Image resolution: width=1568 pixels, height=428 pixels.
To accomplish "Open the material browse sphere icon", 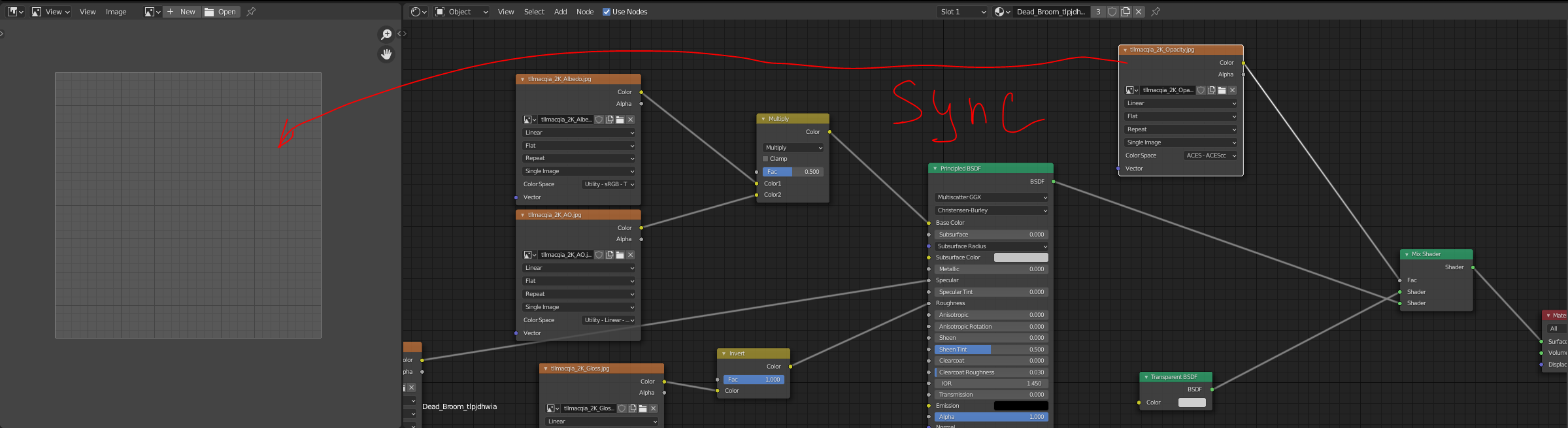I will point(1002,12).
